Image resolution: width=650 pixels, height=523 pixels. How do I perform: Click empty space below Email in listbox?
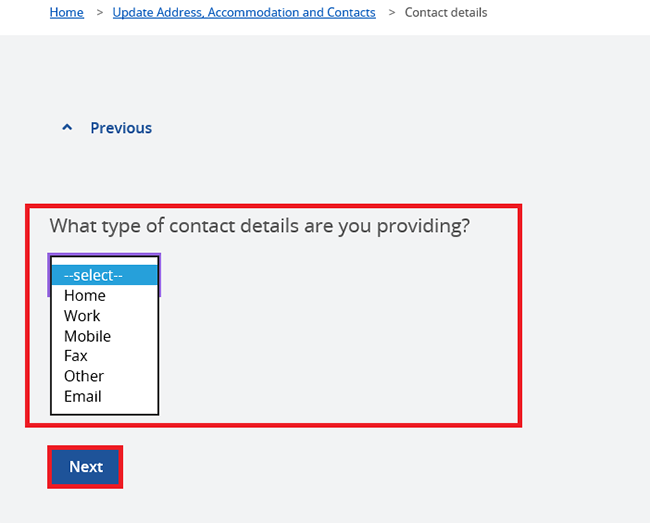coord(104,410)
